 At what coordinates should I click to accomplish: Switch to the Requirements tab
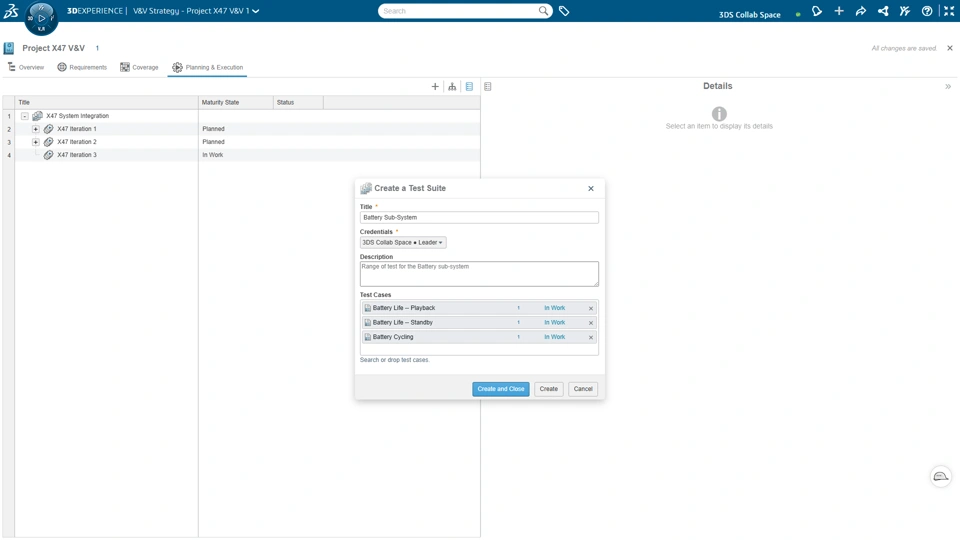tap(82, 67)
